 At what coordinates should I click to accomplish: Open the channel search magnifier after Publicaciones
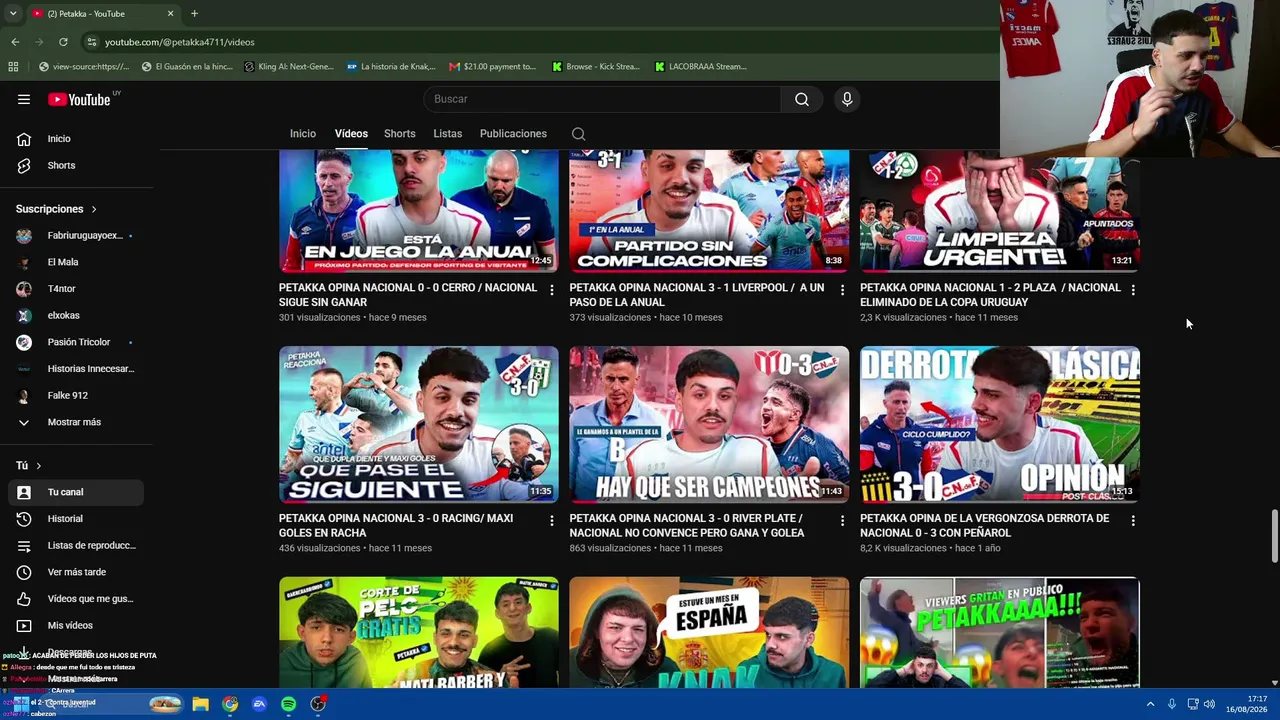pos(578,134)
